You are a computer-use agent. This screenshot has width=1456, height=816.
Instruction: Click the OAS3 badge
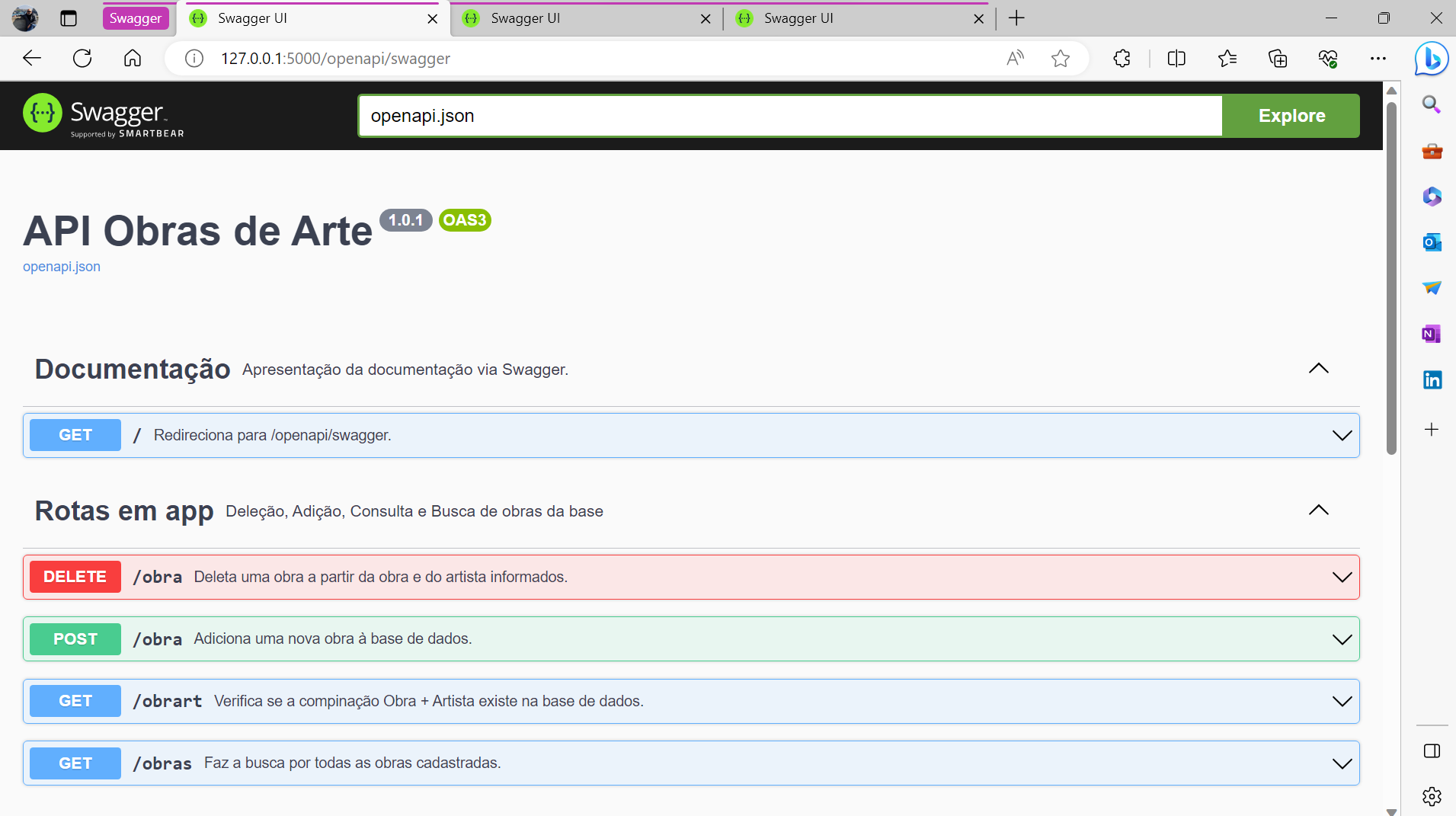[465, 220]
